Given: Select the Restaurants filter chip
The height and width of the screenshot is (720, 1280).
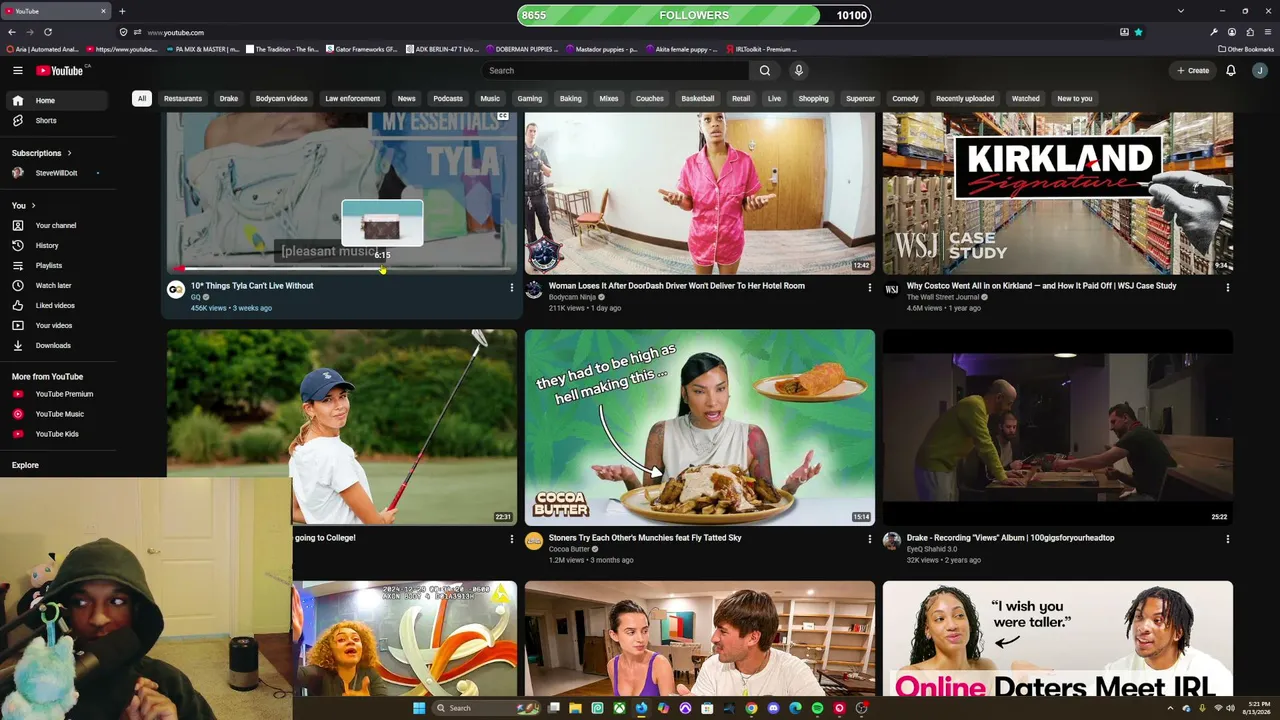Looking at the screenshot, I should click(x=183, y=98).
